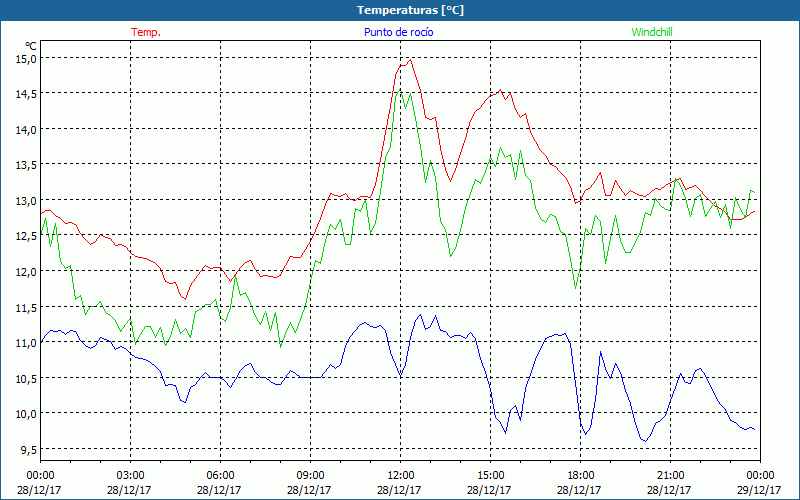This screenshot has width=800, height=500.
Task: Click the 15,0 y-axis value
Action: point(27,58)
